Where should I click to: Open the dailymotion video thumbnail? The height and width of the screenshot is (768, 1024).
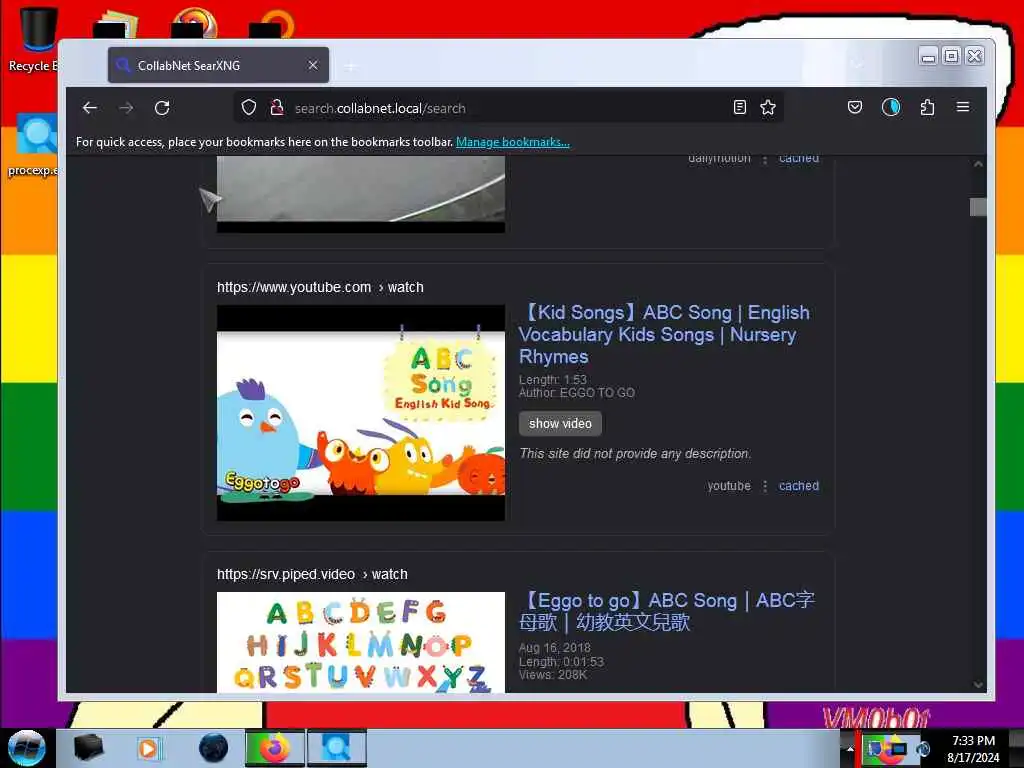tap(360, 194)
